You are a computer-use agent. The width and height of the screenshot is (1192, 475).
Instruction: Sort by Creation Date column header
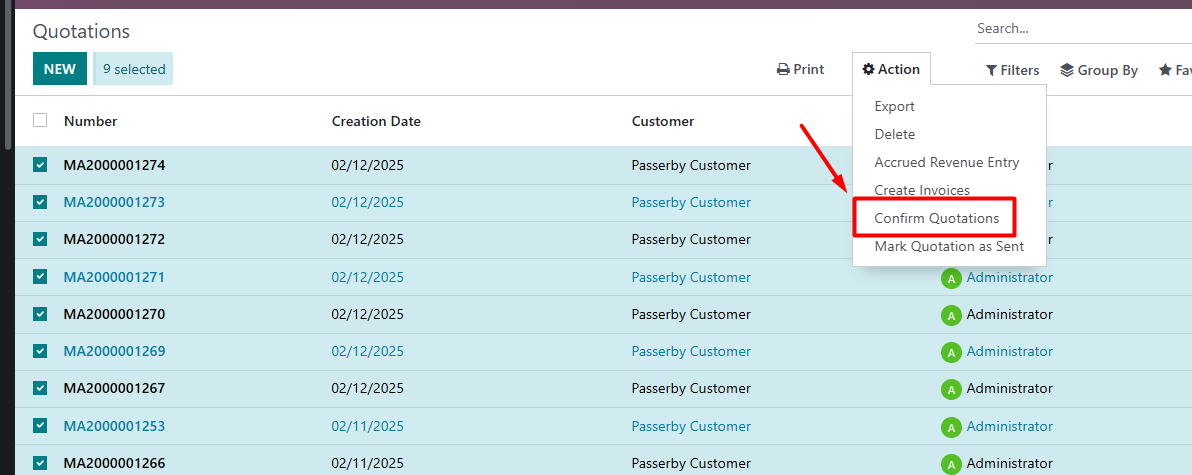(x=376, y=121)
